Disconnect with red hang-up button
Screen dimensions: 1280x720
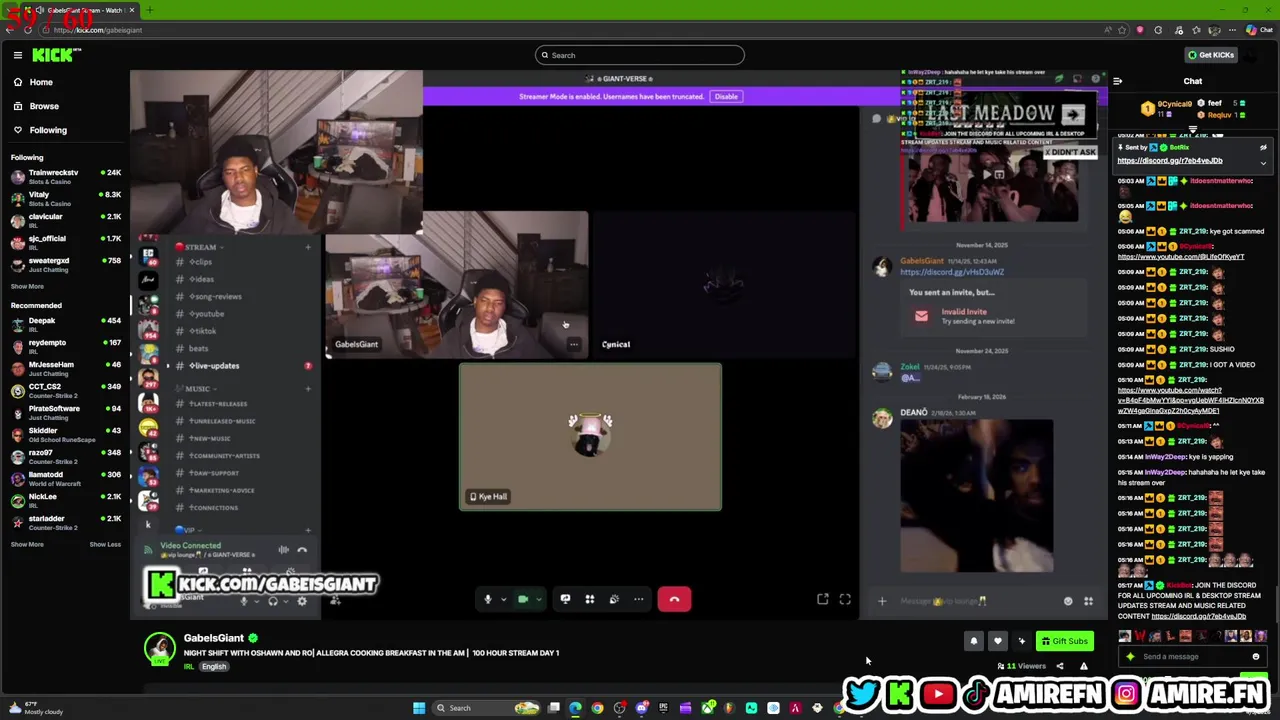[x=674, y=599]
